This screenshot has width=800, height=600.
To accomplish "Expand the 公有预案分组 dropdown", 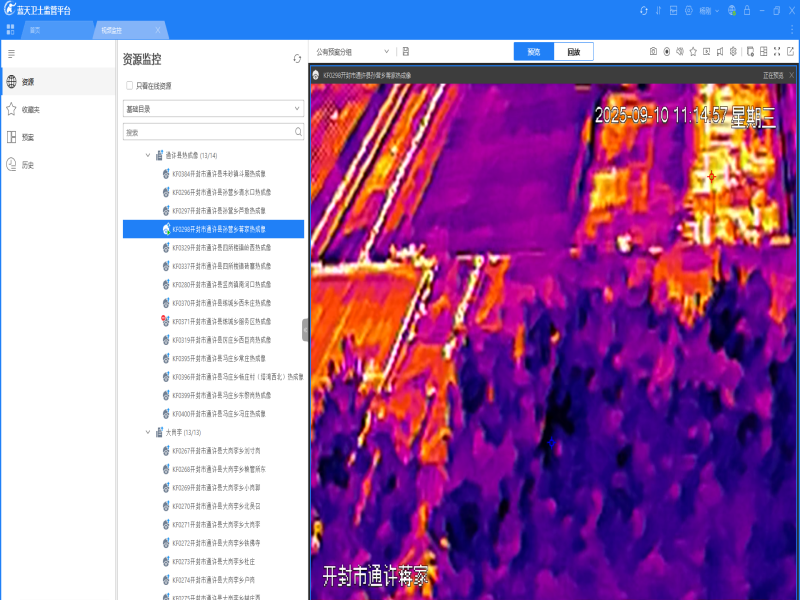I will point(353,51).
